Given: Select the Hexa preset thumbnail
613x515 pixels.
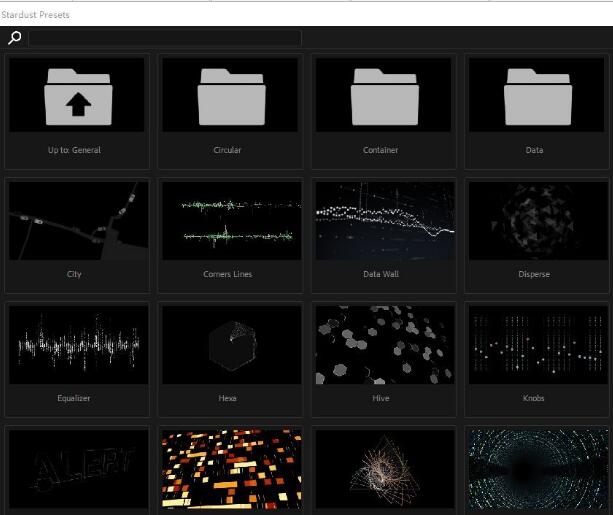Looking at the screenshot, I should pos(232,345).
